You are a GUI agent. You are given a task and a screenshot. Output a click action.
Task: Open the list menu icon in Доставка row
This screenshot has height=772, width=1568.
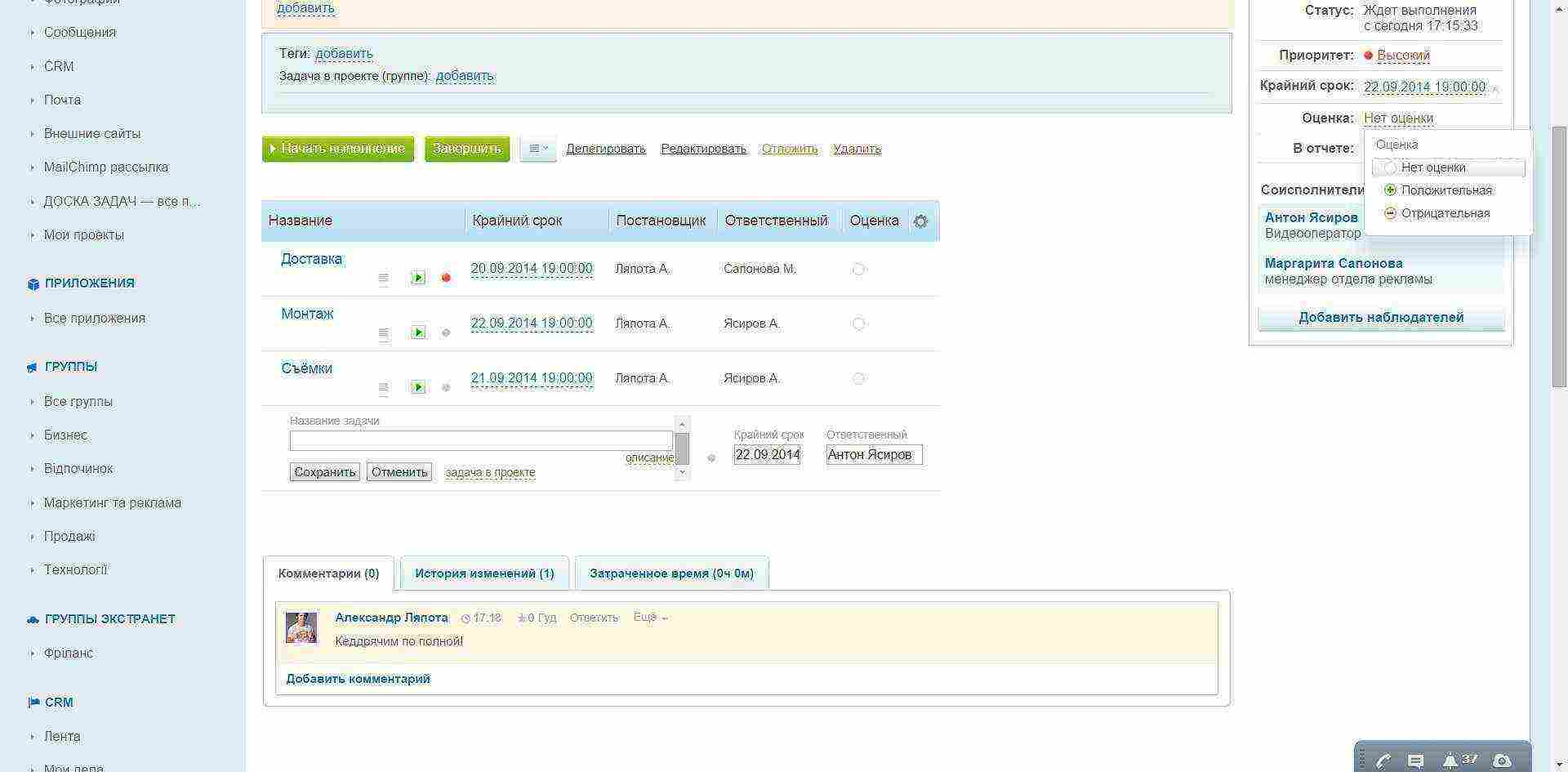(x=383, y=279)
